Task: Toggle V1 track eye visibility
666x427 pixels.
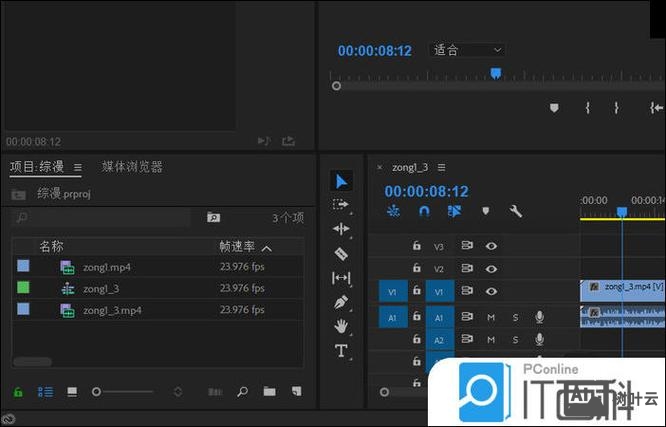Action: 491,291
